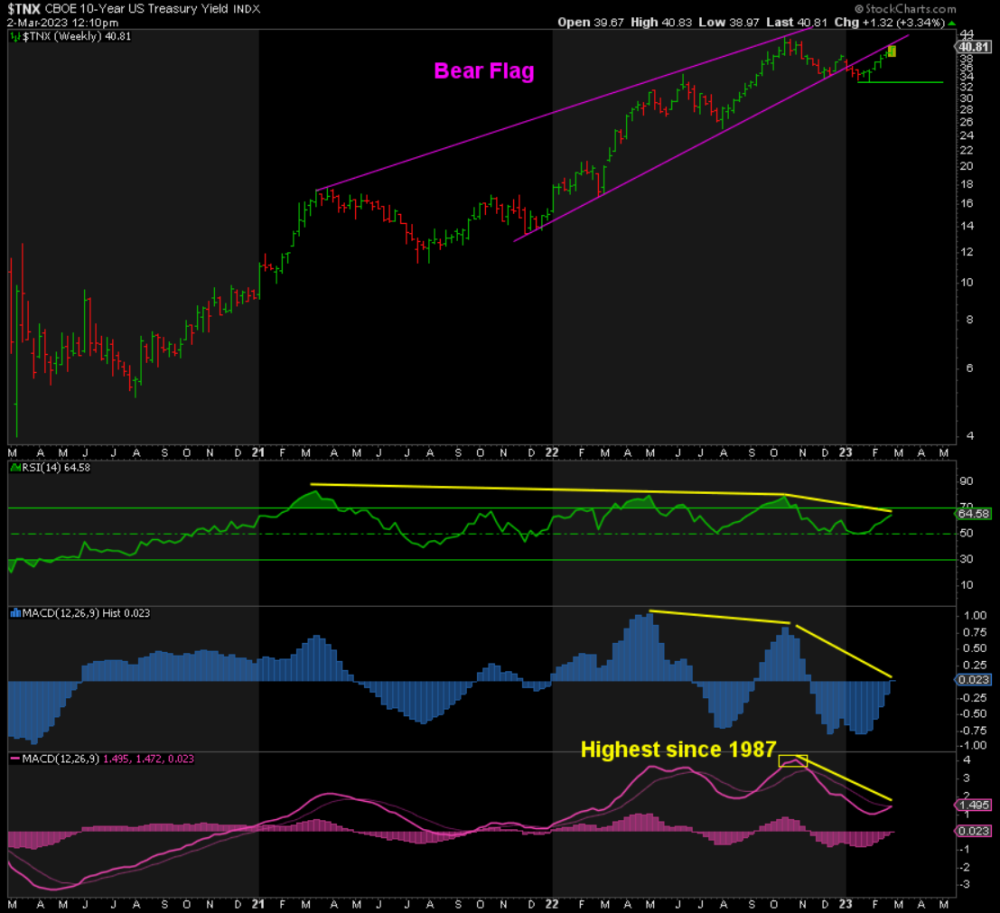Click the '1.495, 1.472, 0.023' MACD legend values
Viewport: 1000px width, 913px height.
[x=148, y=759]
